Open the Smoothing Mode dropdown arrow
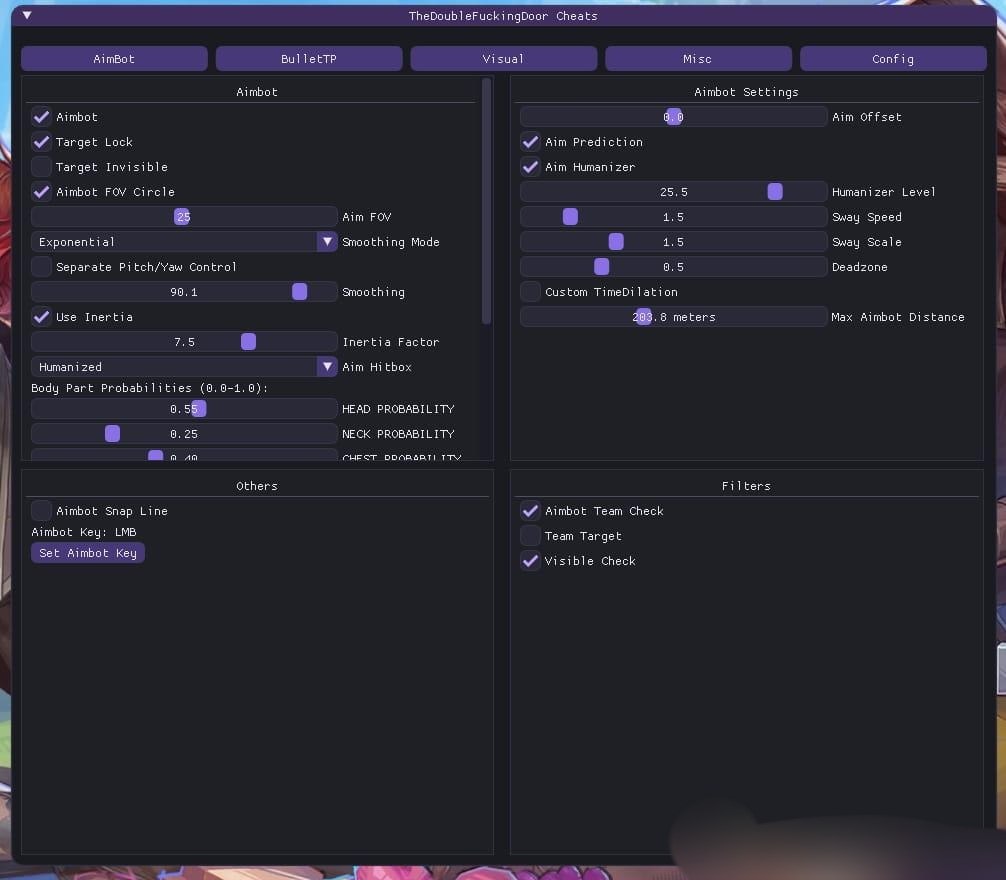Screen dimensions: 1006x880 click(x=327, y=242)
